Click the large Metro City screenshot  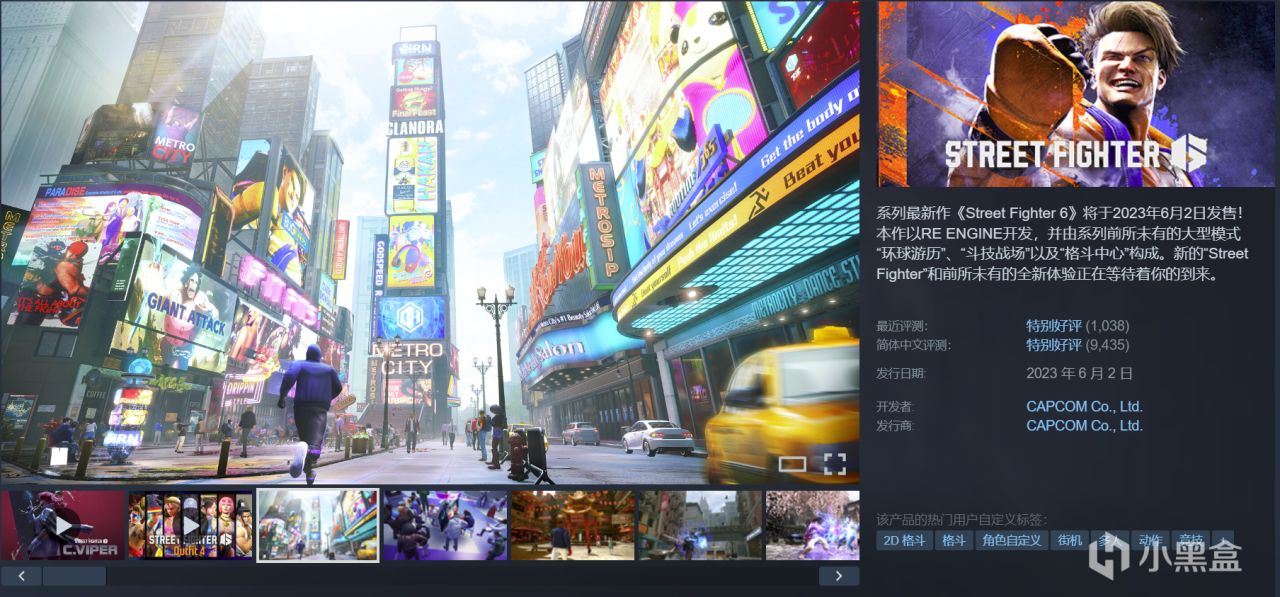(x=430, y=243)
